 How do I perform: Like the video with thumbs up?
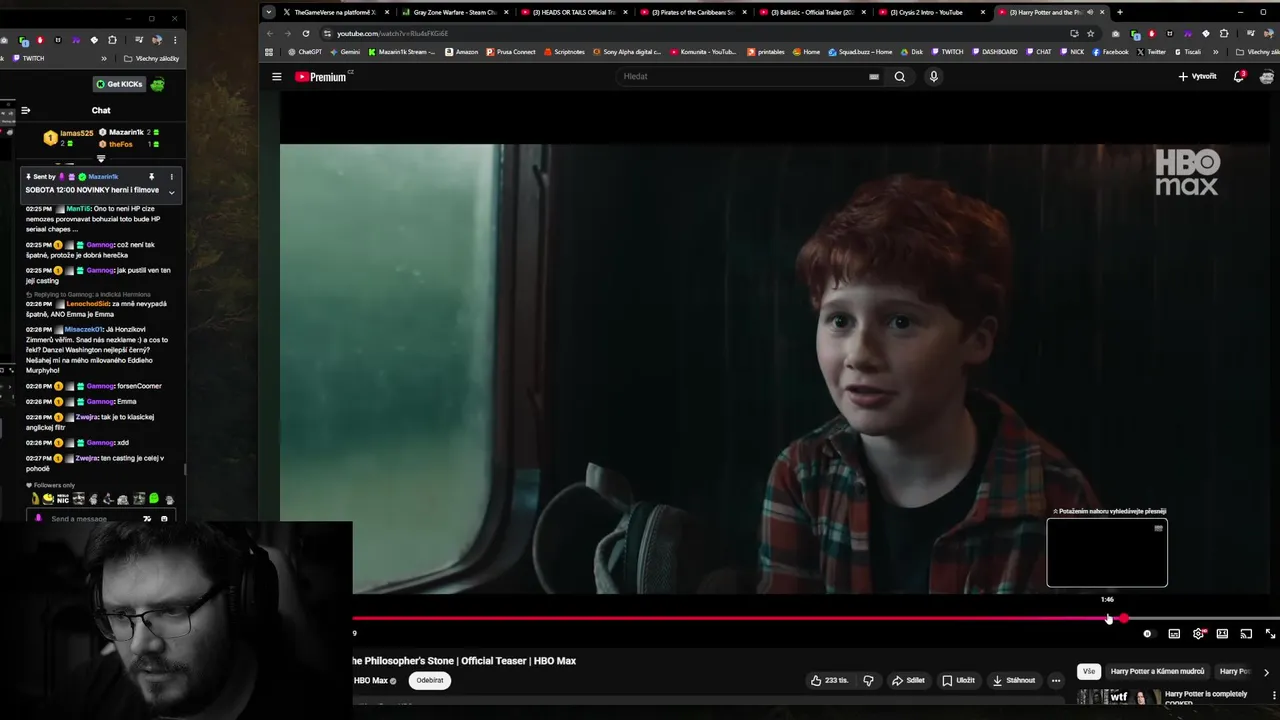click(x=829, y=680)
